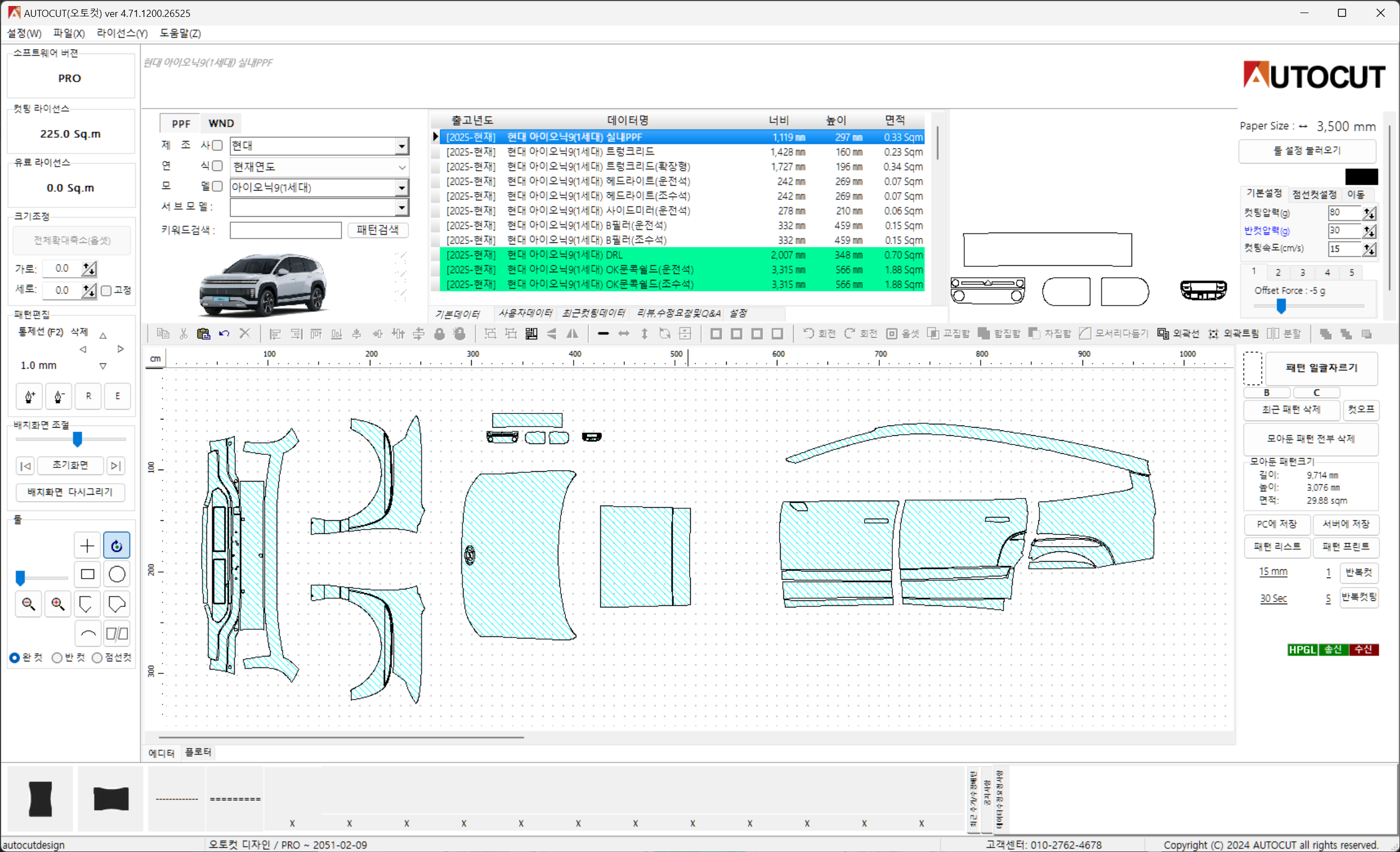Open the 도움말(Z) menu

coord(180,34)
